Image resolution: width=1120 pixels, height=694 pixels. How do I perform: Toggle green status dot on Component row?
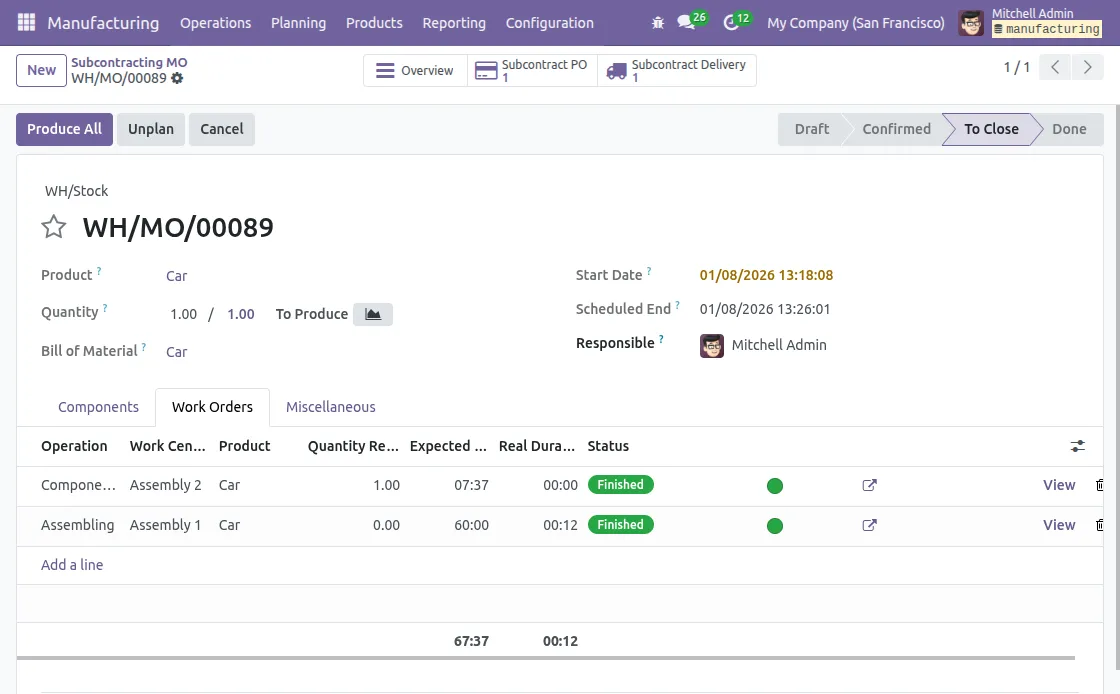(774, 486)
